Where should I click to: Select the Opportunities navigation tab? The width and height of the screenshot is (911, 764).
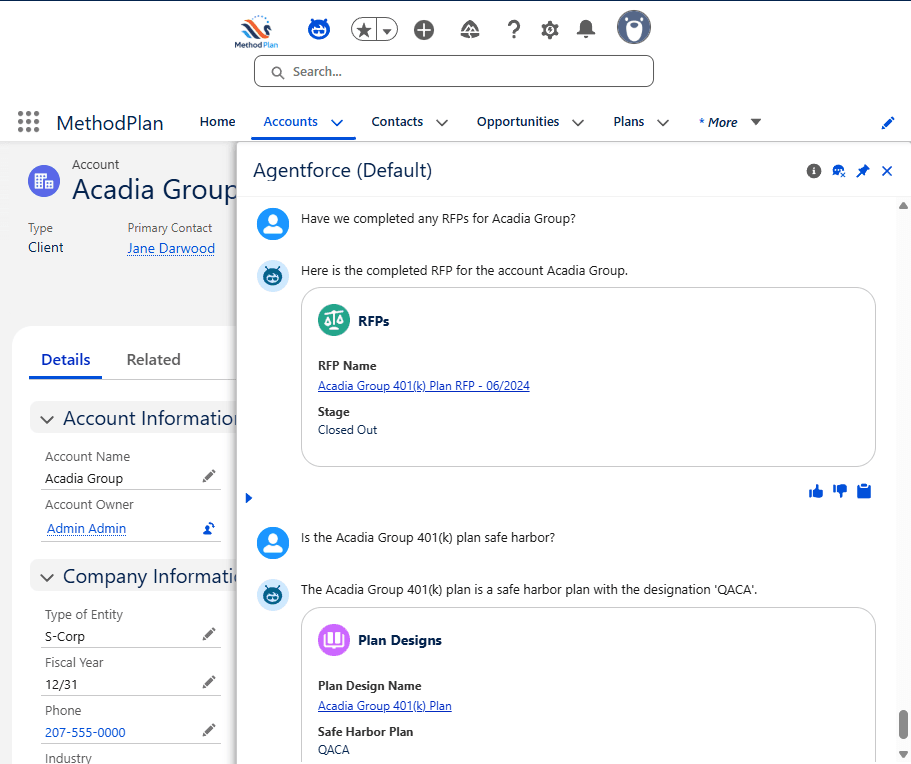pos(518,122)
